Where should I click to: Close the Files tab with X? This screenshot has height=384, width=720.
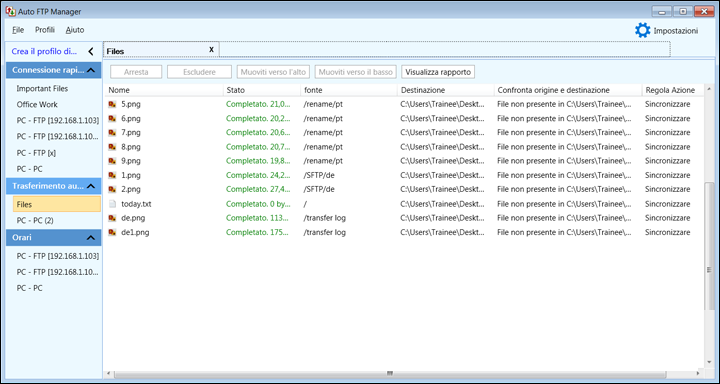[211, 49]
